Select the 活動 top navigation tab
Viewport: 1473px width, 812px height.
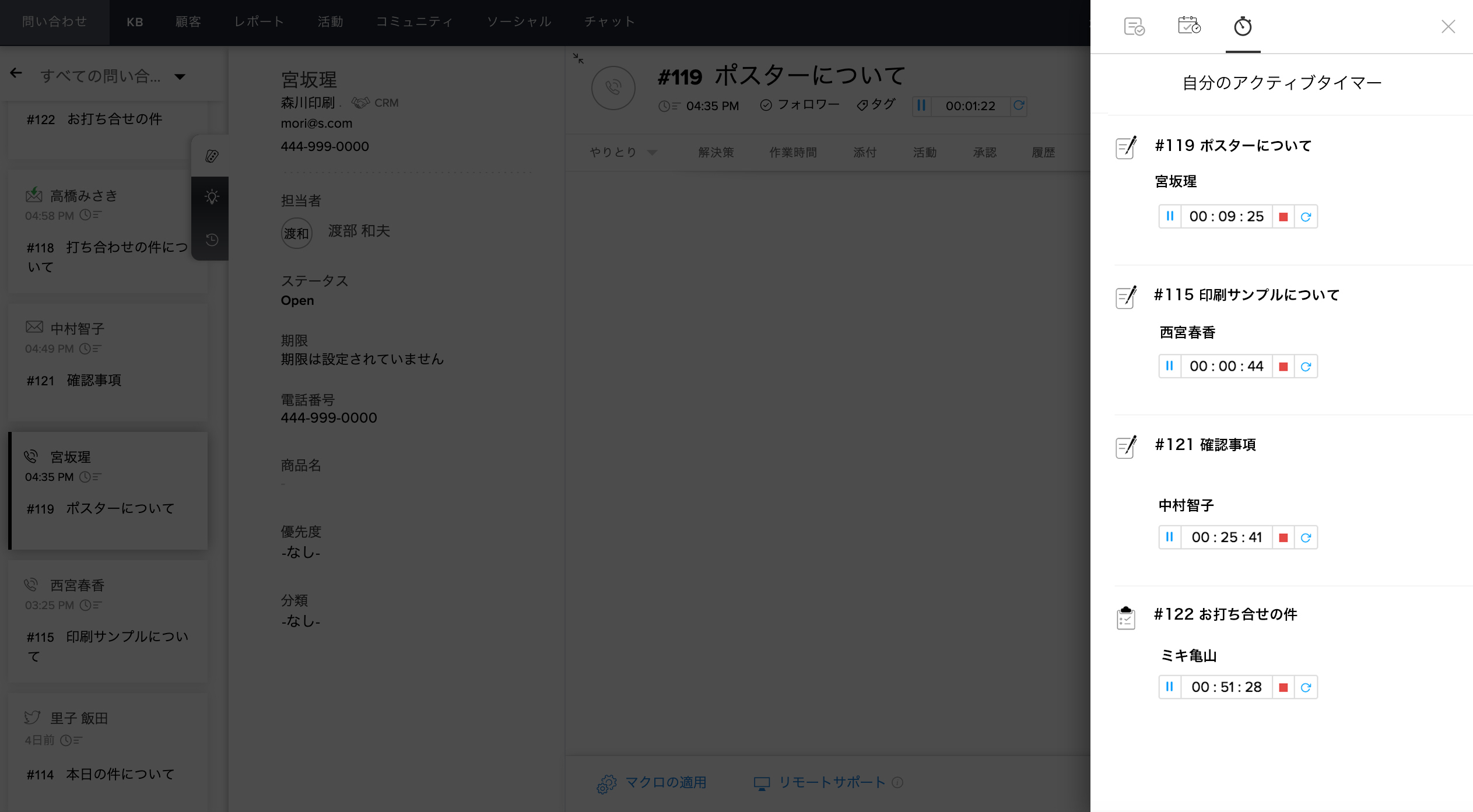[x=330, y=22]
